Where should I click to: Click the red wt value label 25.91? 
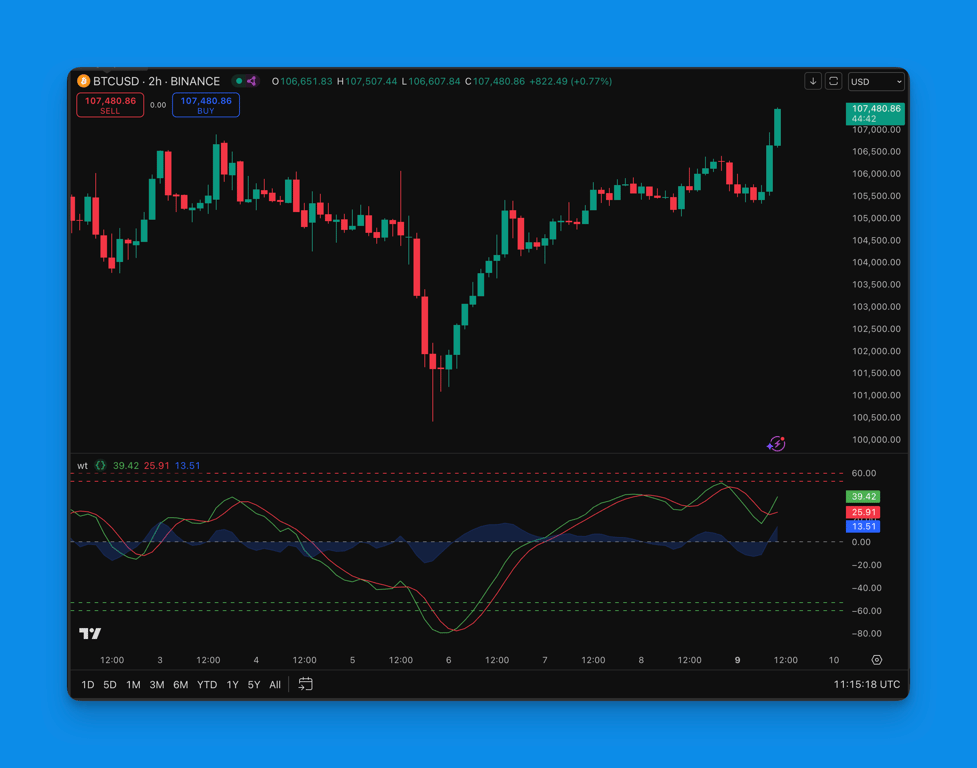coord(863,512)
